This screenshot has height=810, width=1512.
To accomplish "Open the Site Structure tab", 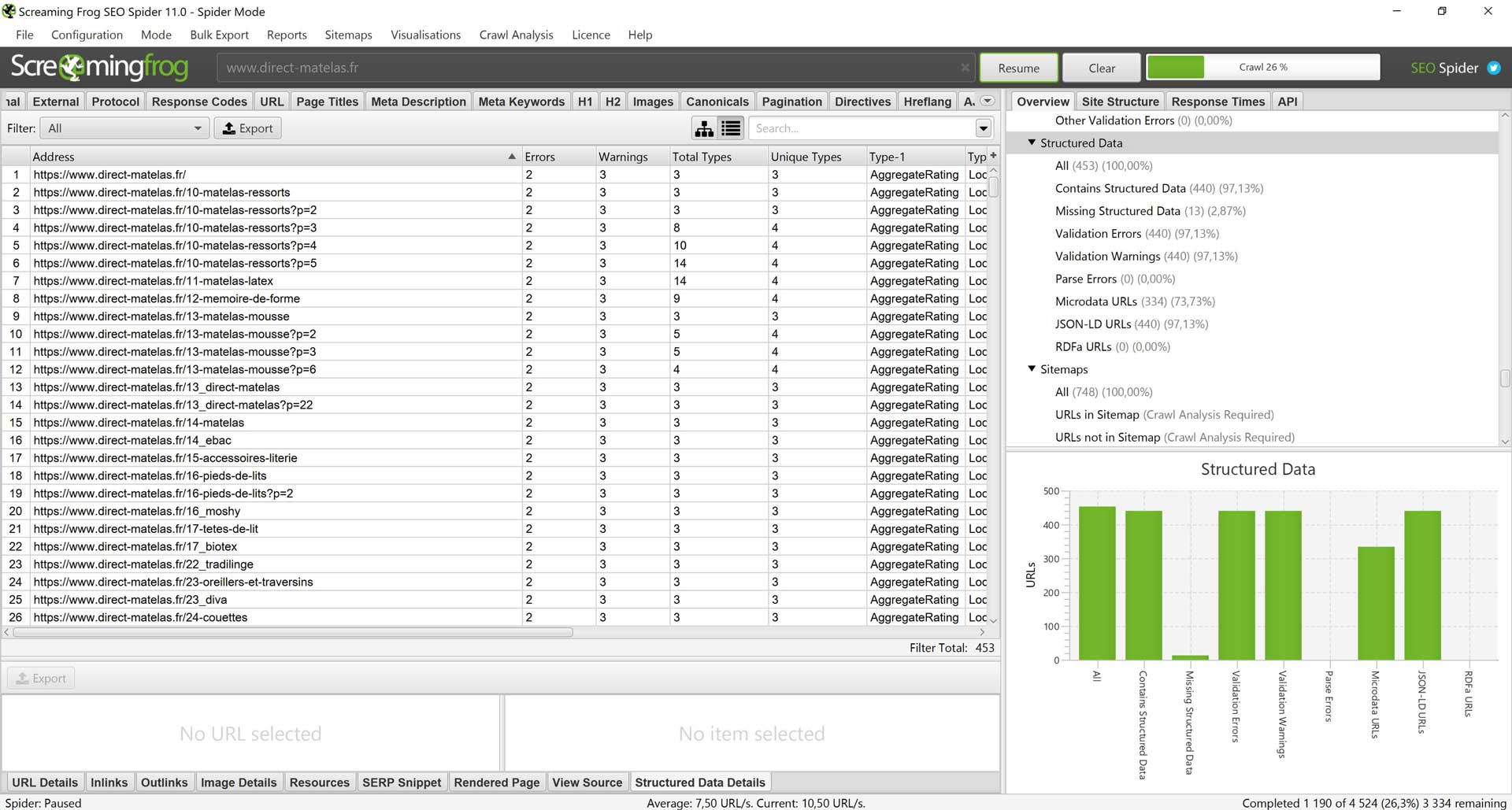I will [1120, 102].
